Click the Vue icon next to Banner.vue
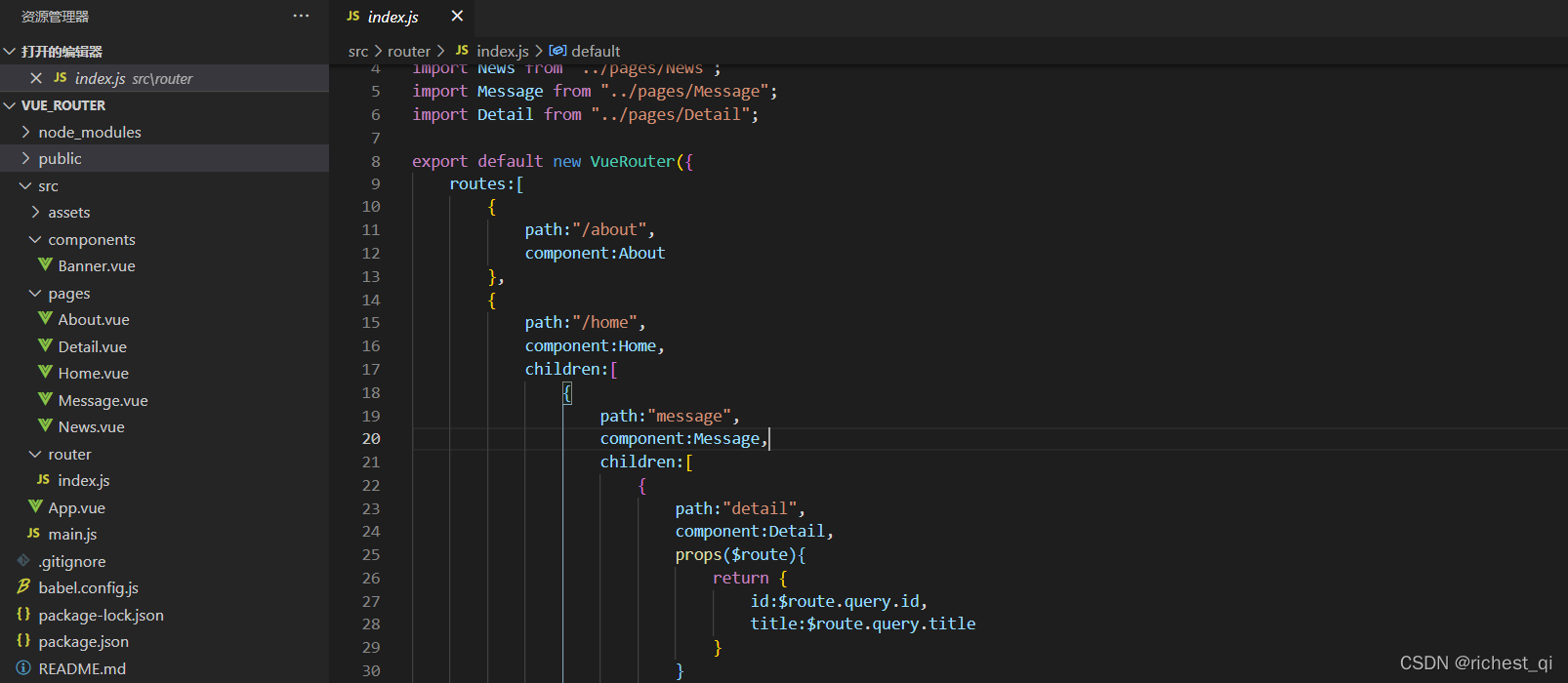 pos(45,264)
